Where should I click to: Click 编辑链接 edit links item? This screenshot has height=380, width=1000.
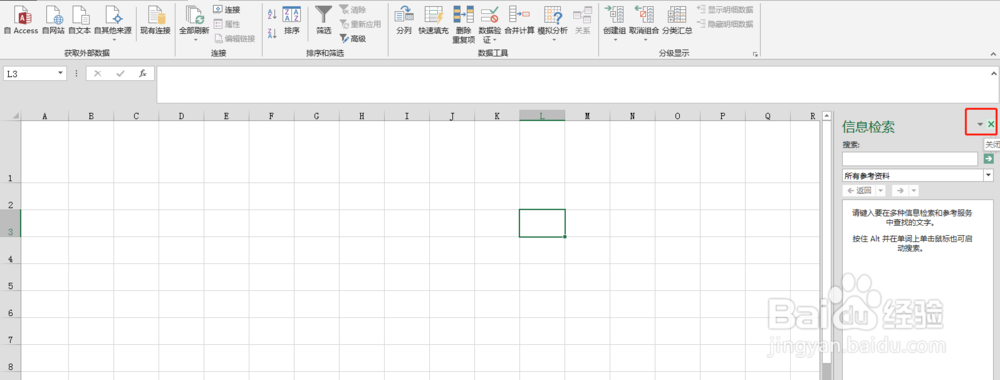coord(234,39)
